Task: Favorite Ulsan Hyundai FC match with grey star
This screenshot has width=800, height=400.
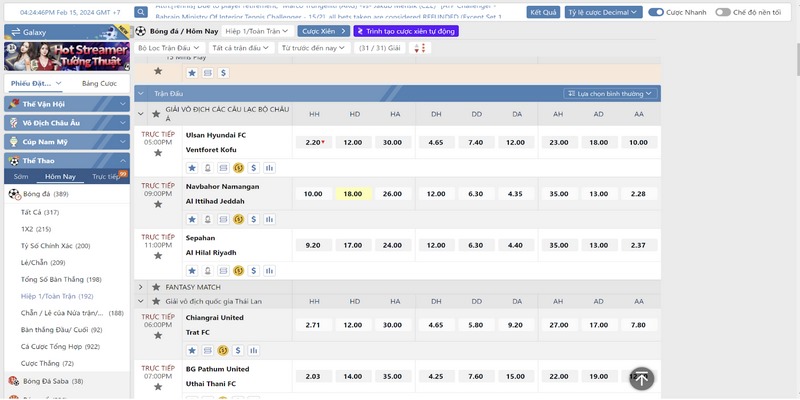Action: pos(158,153)
